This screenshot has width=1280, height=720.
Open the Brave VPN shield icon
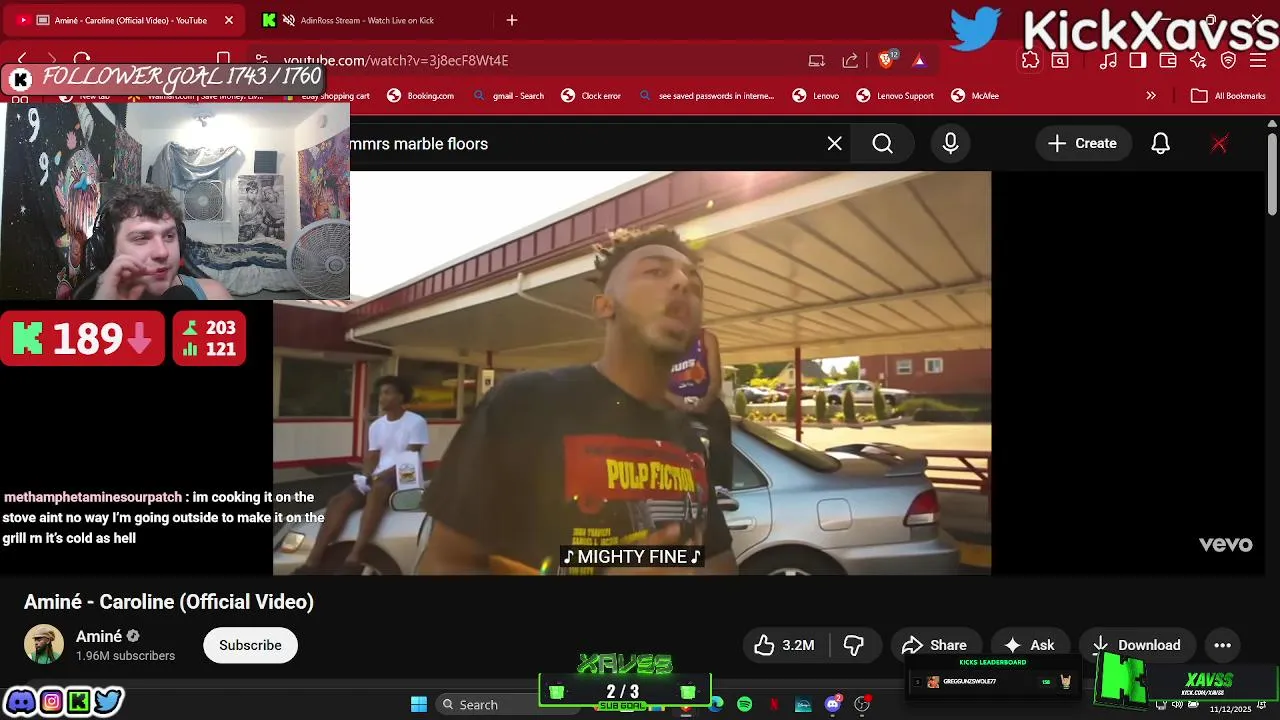pyautogui.click(x=1229, y=60)
